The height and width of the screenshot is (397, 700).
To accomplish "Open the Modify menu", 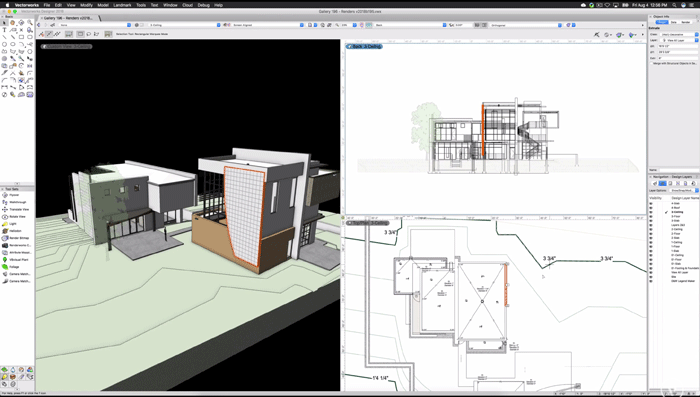I will click(x=86, y=5).
